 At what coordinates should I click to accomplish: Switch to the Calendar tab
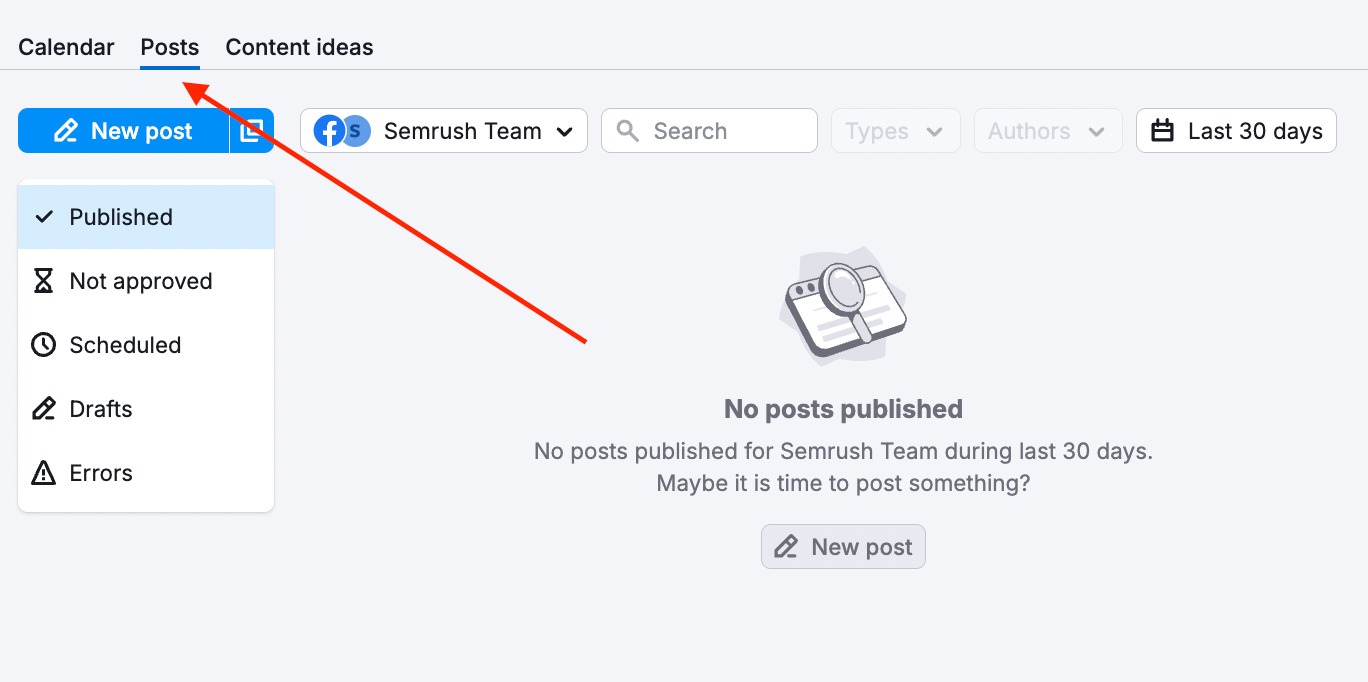[x=66, y=47]
